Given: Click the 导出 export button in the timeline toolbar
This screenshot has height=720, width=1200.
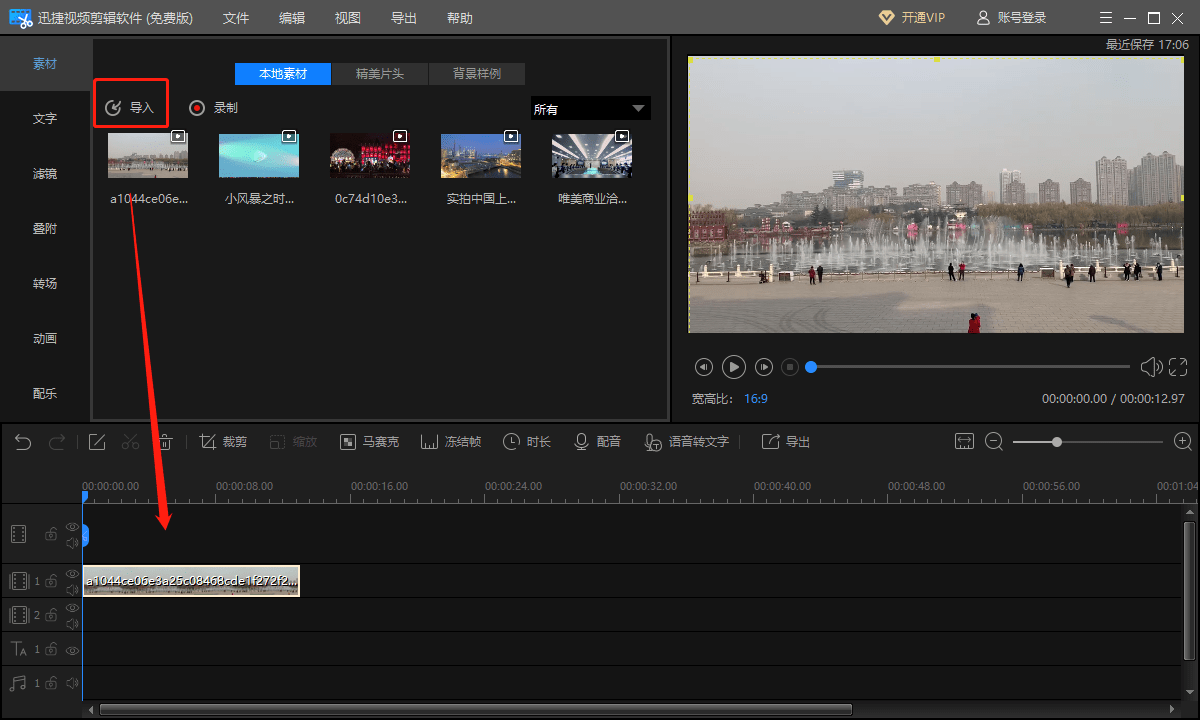Looking at the screenshot, I should [x=786, y=442].
